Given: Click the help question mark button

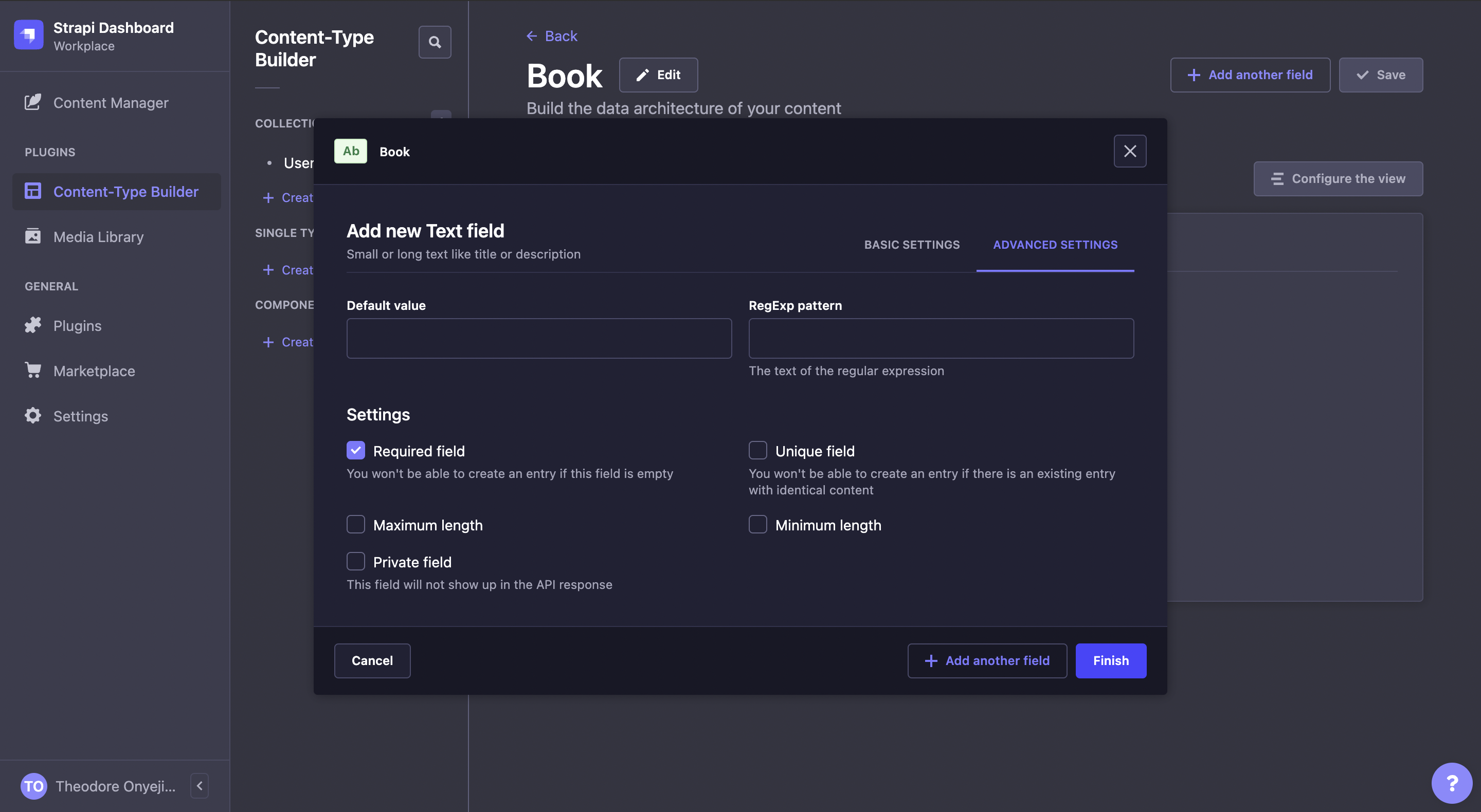Looking at the screenshot, I should pyautogui.click(x=1452, y=783).
